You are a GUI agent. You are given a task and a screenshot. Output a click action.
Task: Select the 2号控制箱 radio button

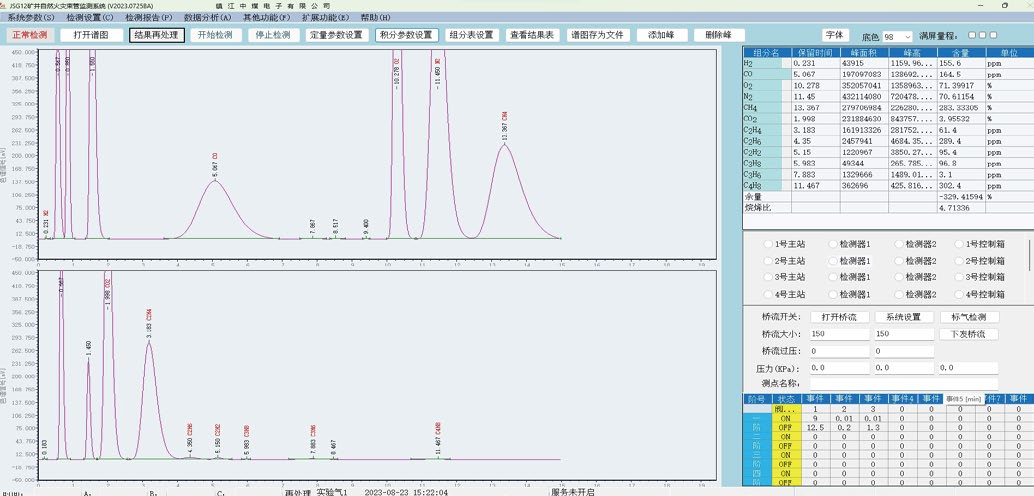(958, 261)
